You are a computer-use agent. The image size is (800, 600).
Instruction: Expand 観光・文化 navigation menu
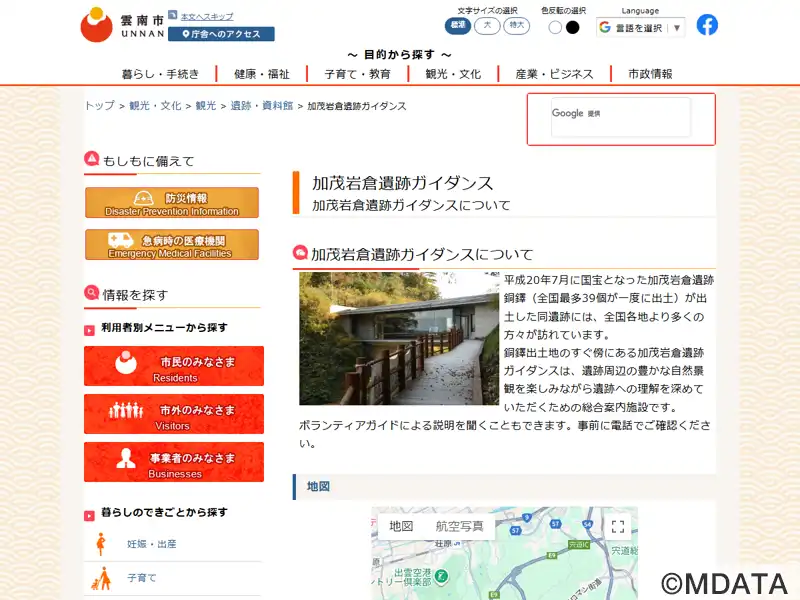coord(453,74)
